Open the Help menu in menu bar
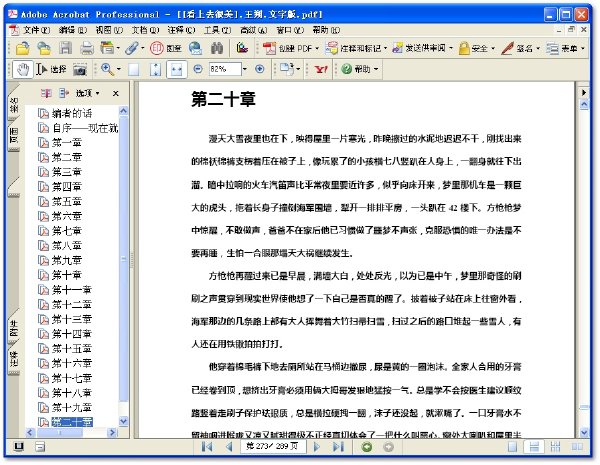The height and width of the screenshot is (465, 600). 326,30
